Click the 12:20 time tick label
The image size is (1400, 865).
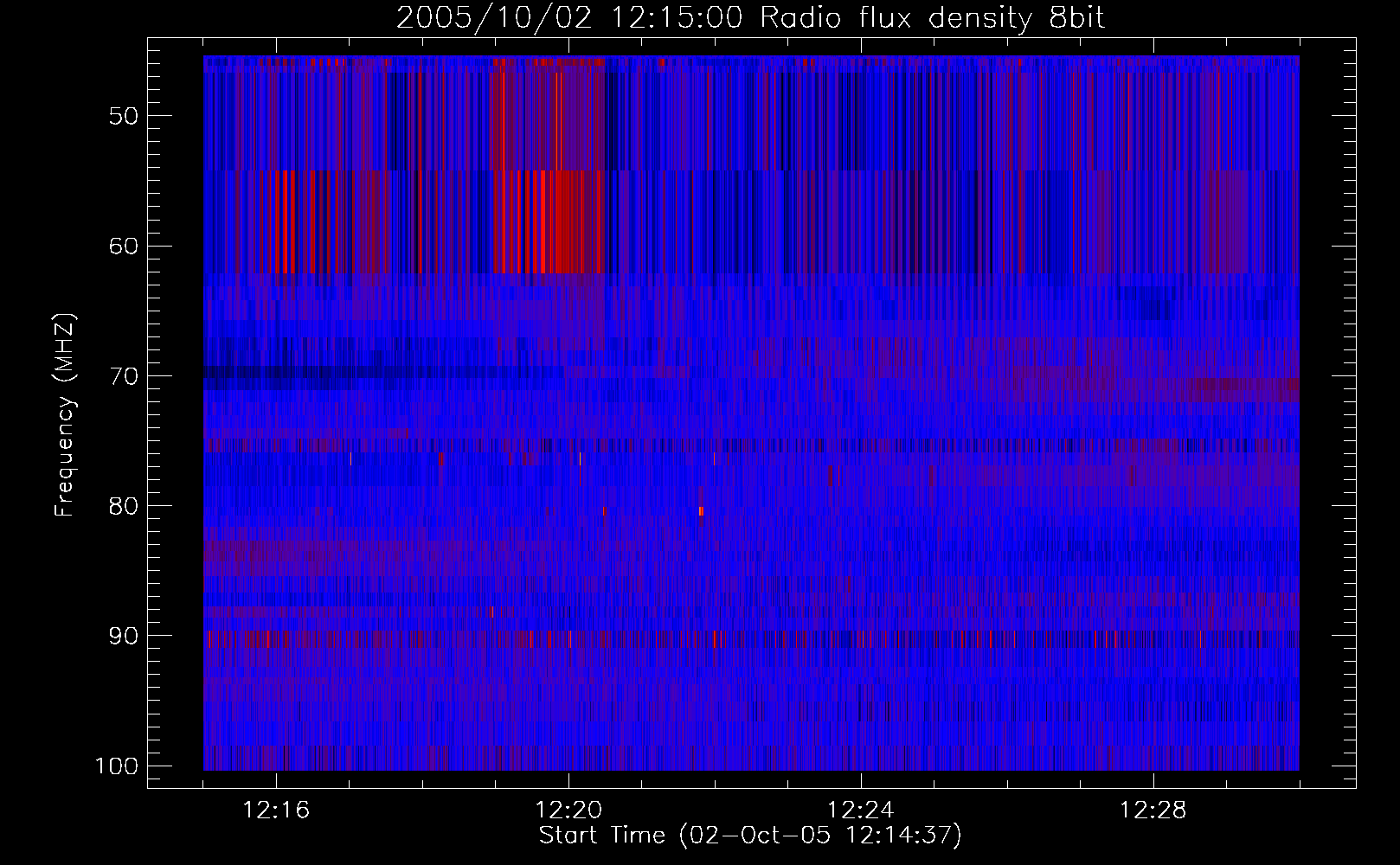[x=568, y=811]
